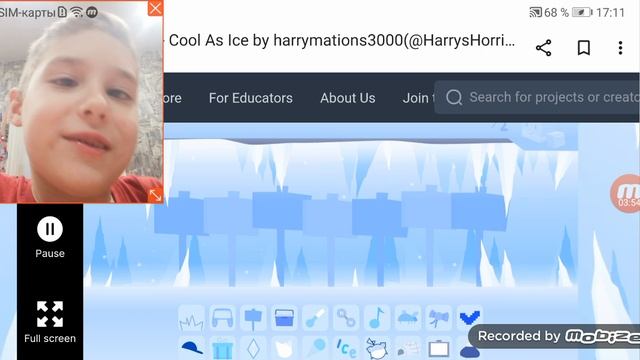Image resolution: width=640 pixels, height=360 pixels.
Task: Select the 'Ice' text icon
Action: point(346,348)
